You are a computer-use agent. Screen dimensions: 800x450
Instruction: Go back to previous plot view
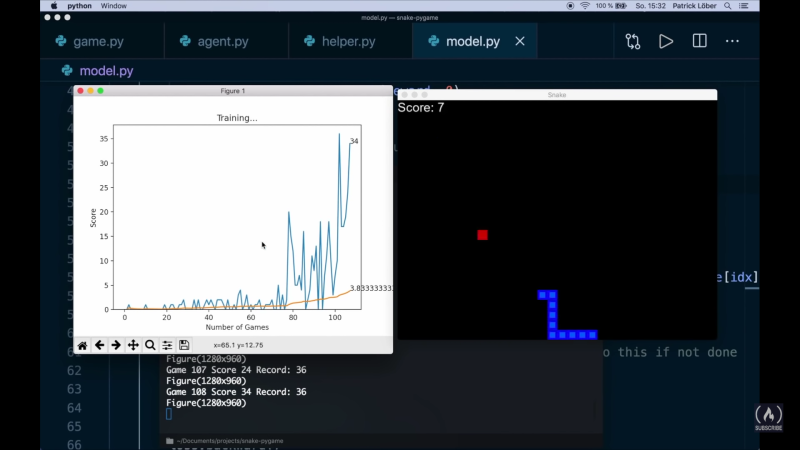tap(99, 345)
